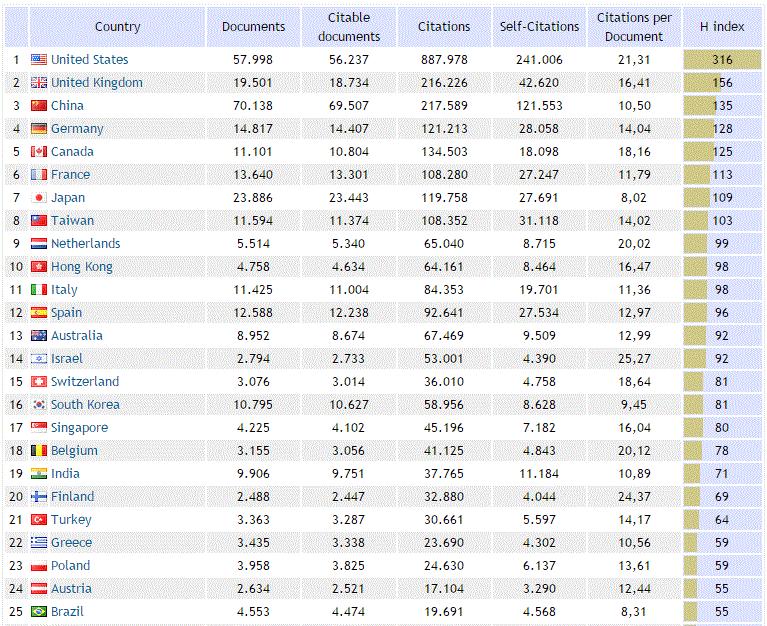Click the United States flag icon

39,60
